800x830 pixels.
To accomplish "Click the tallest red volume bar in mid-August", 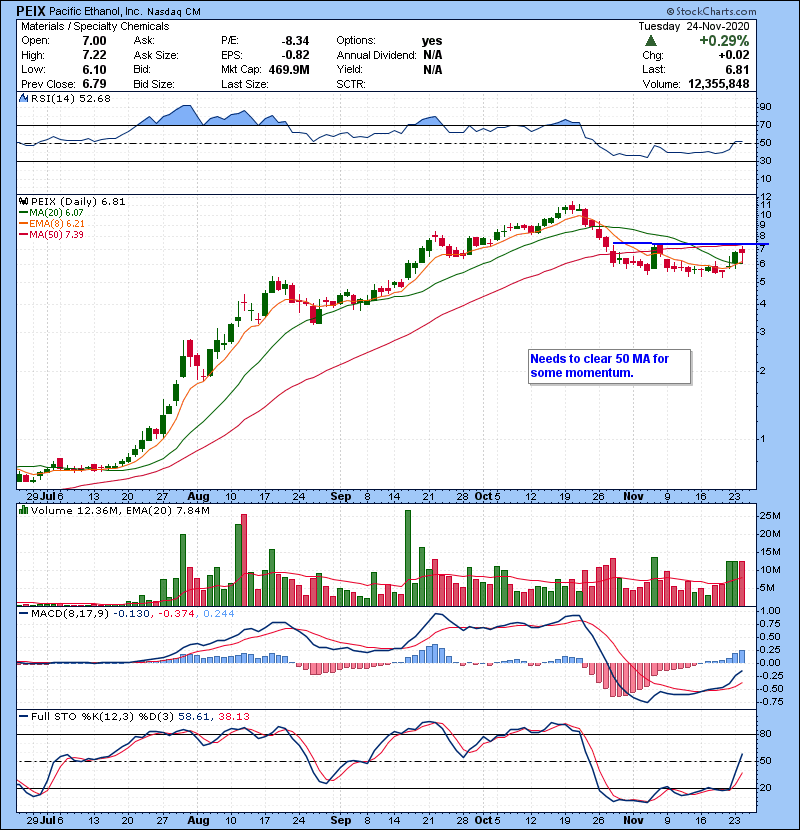I will click(x=244, y=560).
